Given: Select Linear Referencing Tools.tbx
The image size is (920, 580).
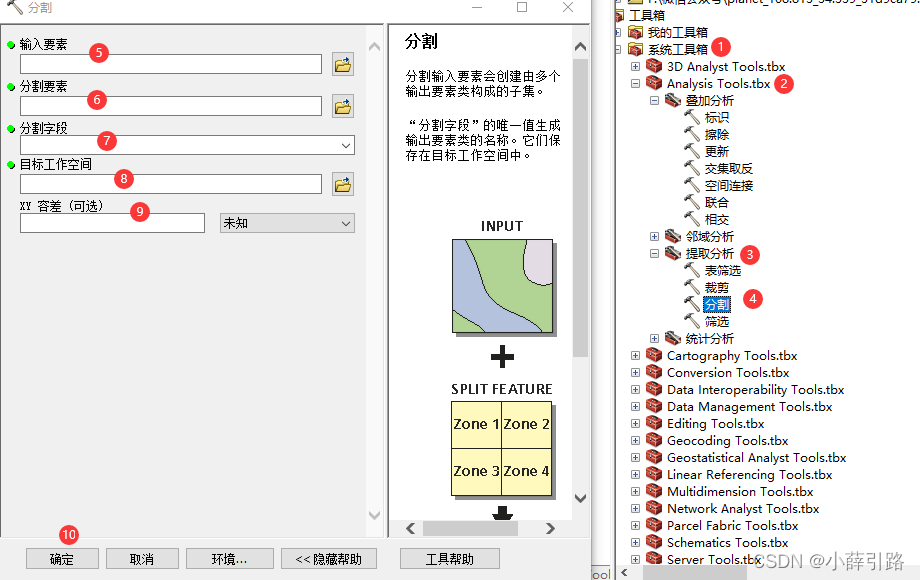Looking at the screenshot, I should pyautogui.click(x=749, y=474).
